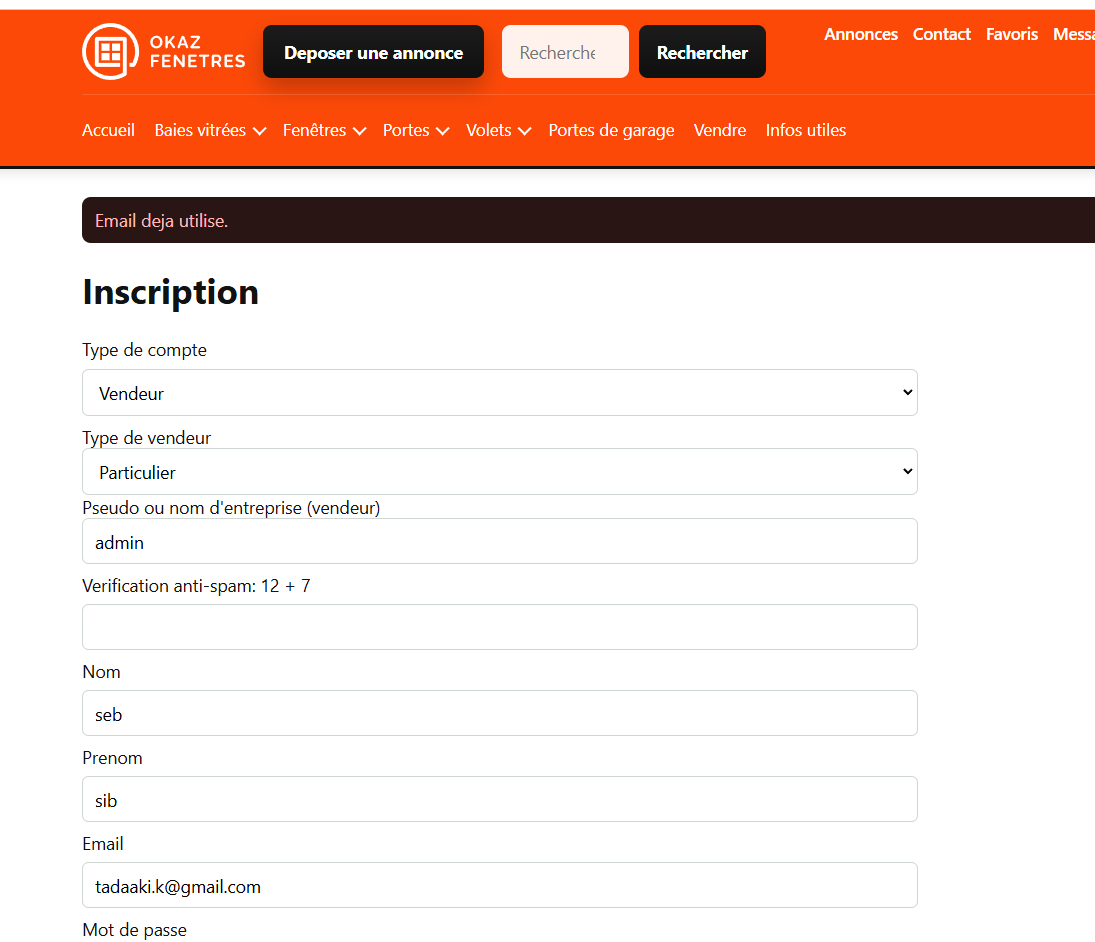The image size is (1095, 942).
Task: Click the Email field with tadaaki.k@gmail.com
Action: [500, 885]
